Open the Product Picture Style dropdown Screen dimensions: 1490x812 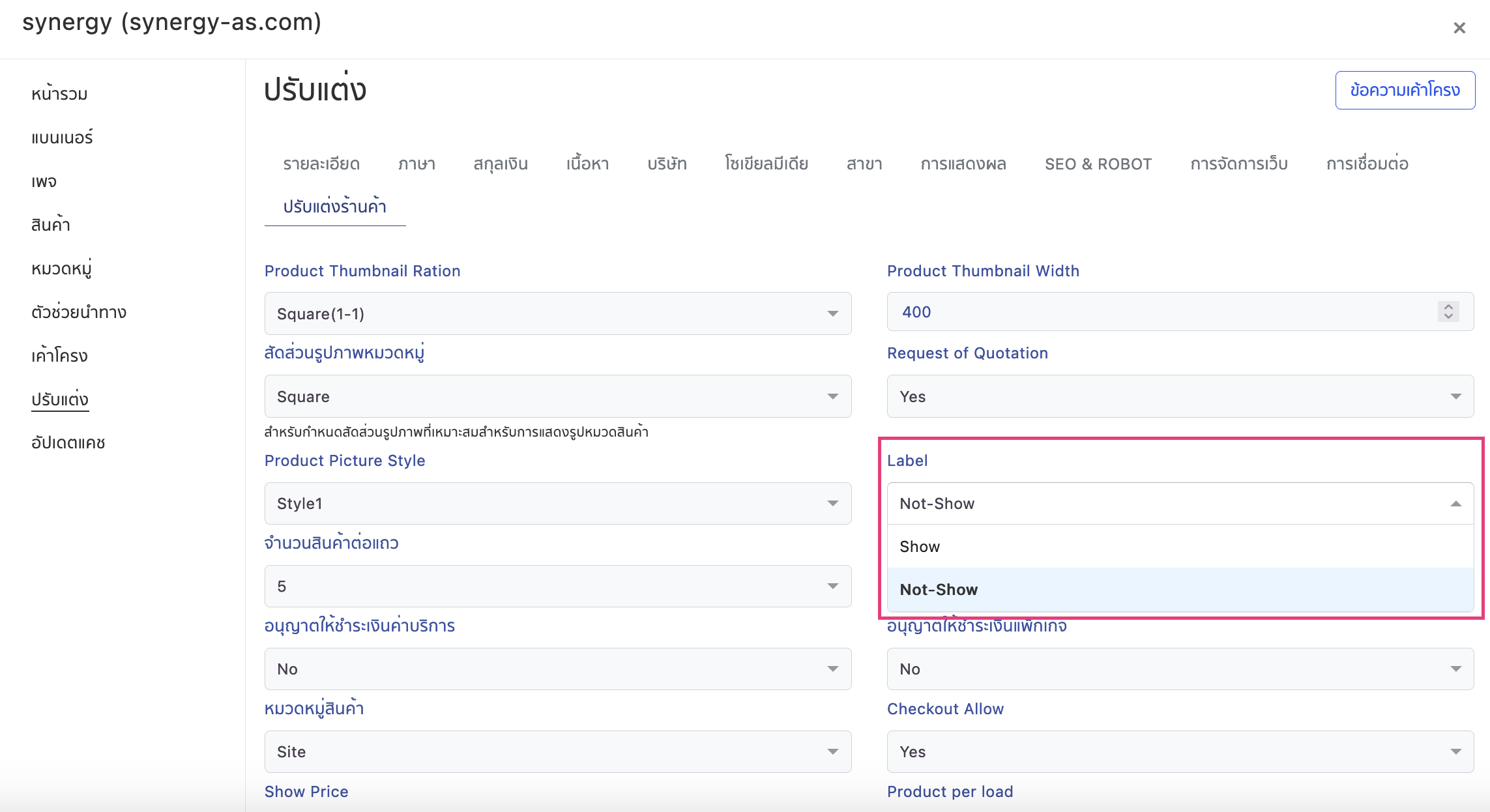(x=558, y=503)
